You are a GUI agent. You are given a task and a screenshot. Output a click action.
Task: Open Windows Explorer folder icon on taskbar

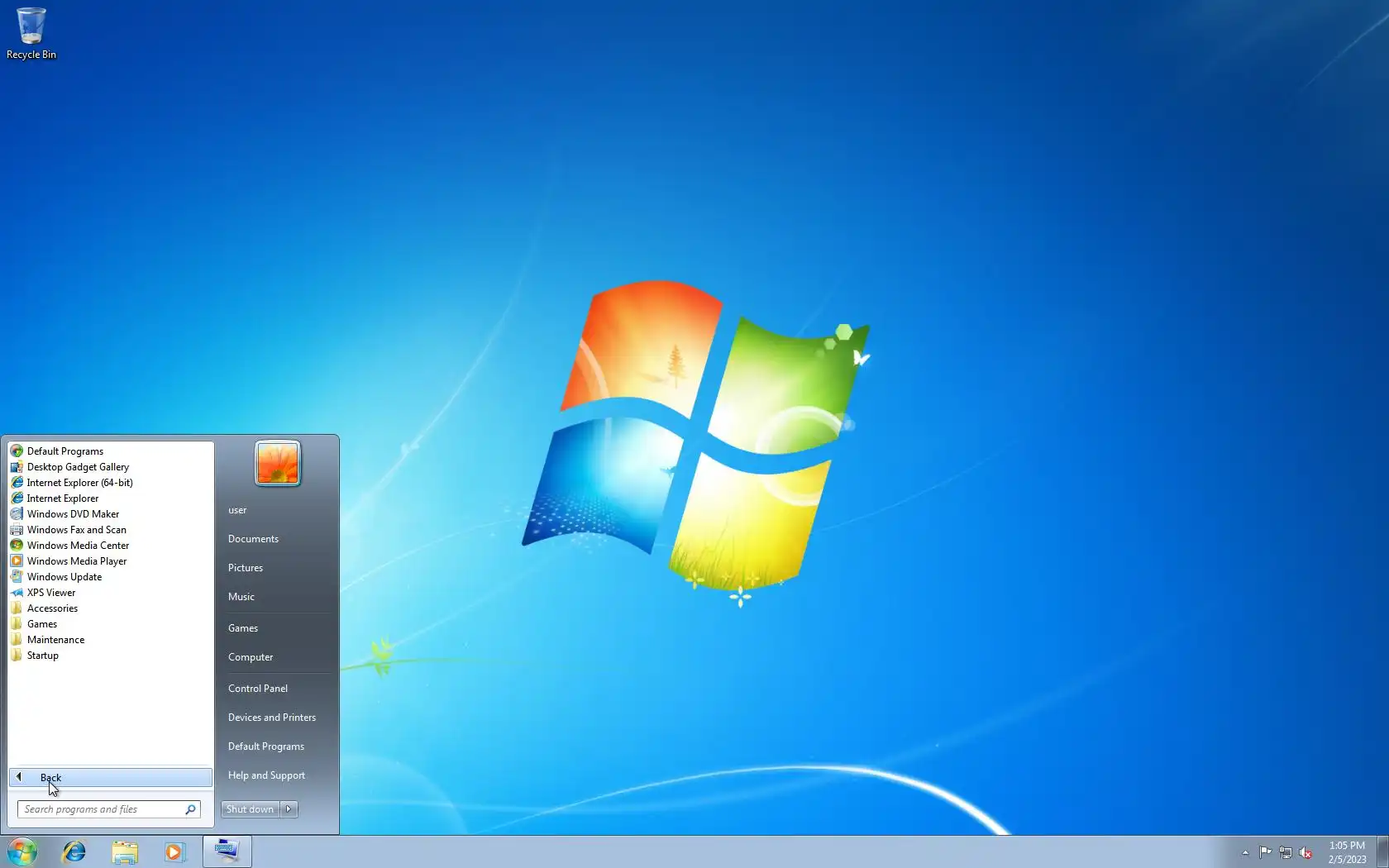click(125, 851)
